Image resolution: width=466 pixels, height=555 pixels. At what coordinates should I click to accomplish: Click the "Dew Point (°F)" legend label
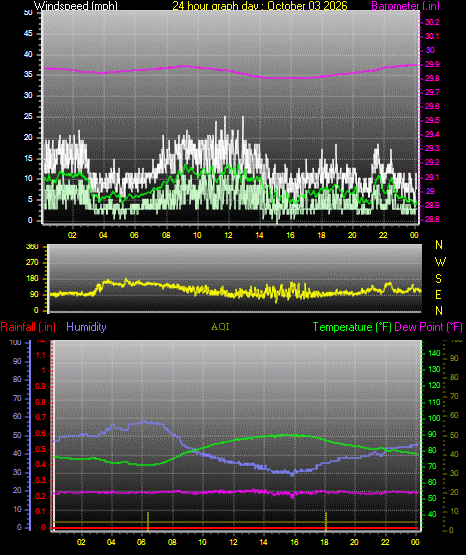pos(428,327)
